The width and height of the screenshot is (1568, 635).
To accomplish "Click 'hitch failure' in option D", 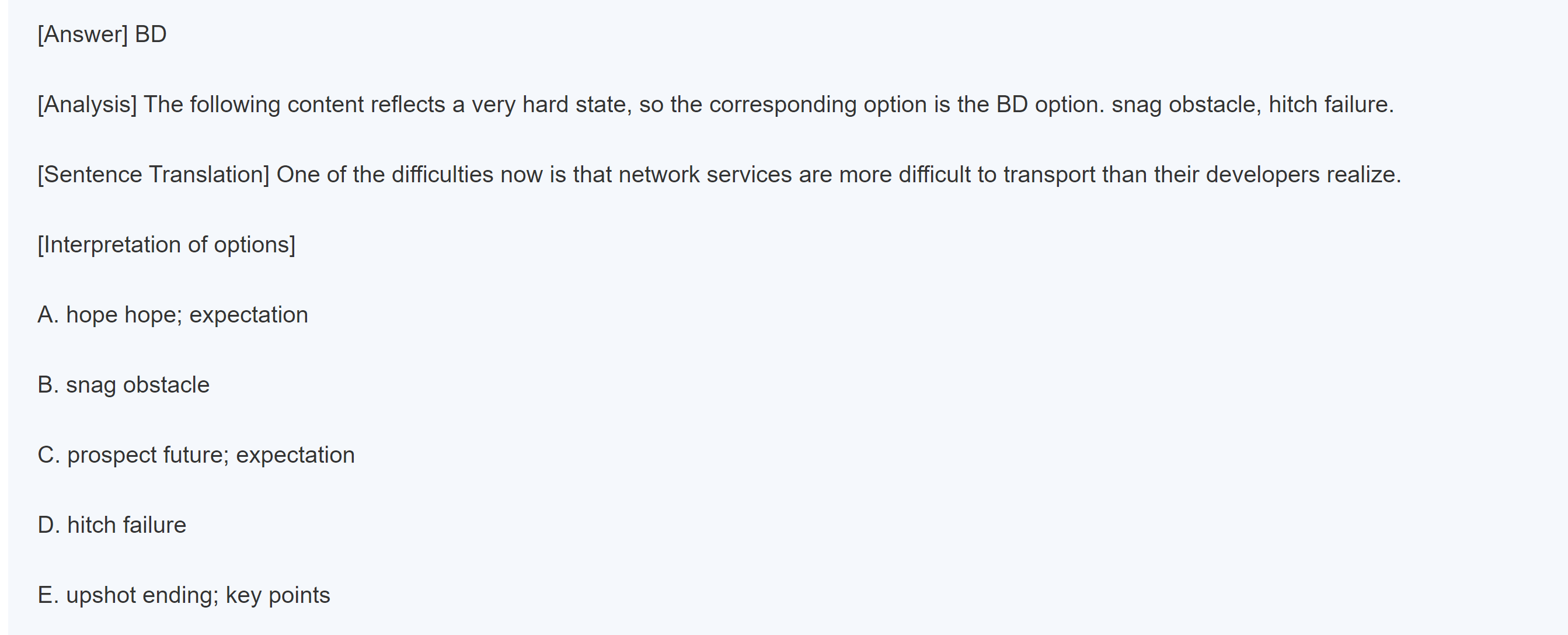I will pyautogui.click(x=127, y=525).
